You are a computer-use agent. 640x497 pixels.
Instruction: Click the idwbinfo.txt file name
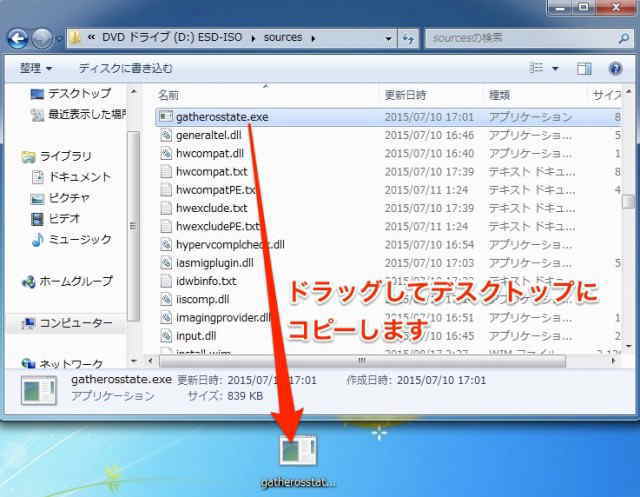[x=206, y=281]
